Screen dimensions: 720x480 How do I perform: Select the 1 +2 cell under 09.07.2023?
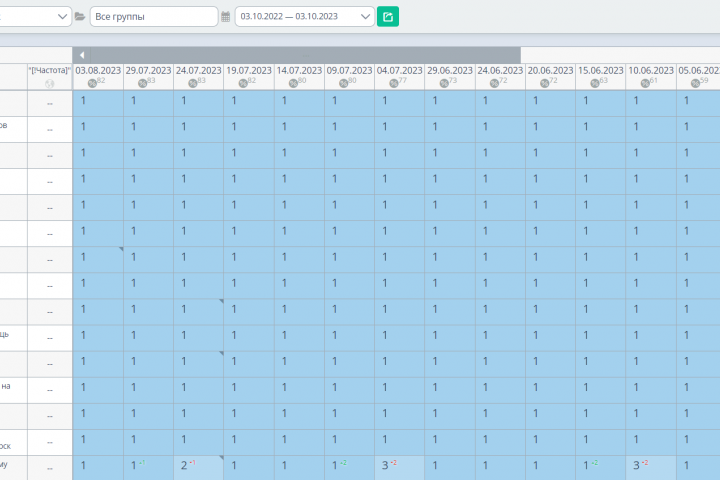point(349,468)
